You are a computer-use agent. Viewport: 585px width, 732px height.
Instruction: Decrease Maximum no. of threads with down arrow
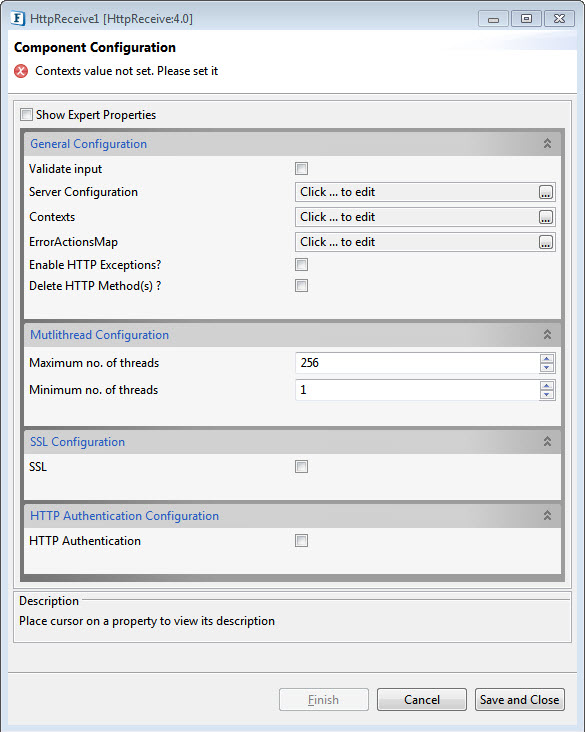tap(547, 368)
